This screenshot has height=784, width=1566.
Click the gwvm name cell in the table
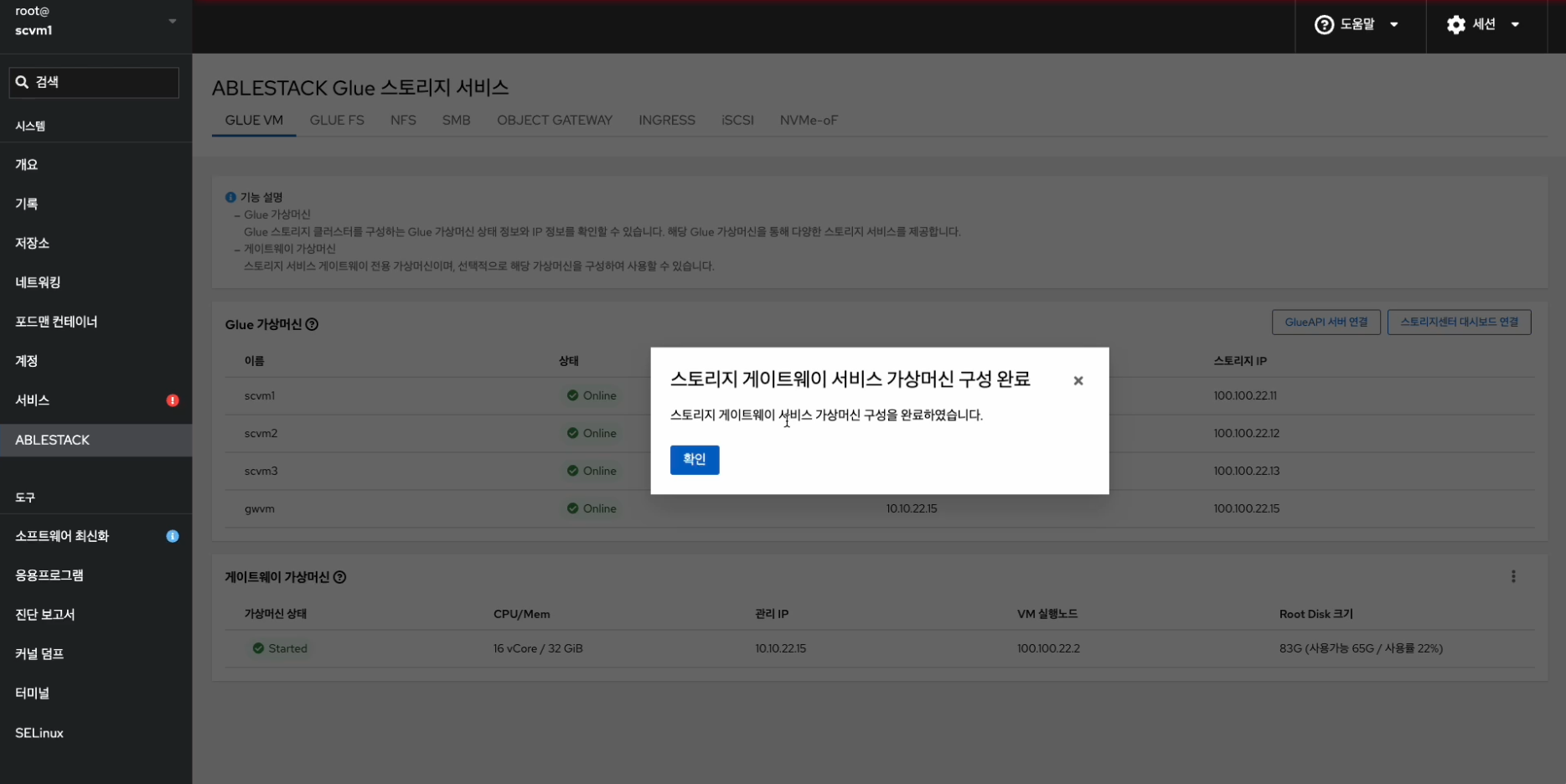pyautogui.click(x=260, y=509)
